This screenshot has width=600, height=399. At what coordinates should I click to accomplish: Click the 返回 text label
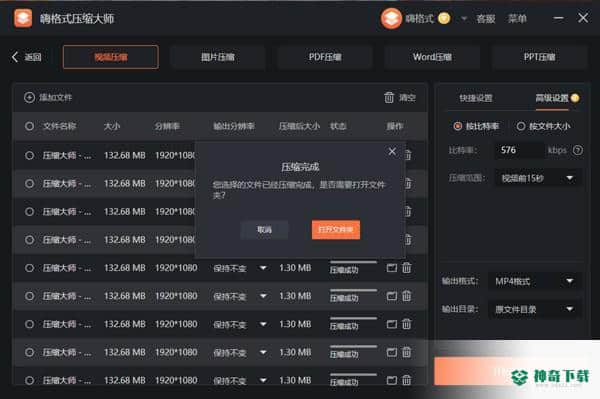click(x=33, y=57)
